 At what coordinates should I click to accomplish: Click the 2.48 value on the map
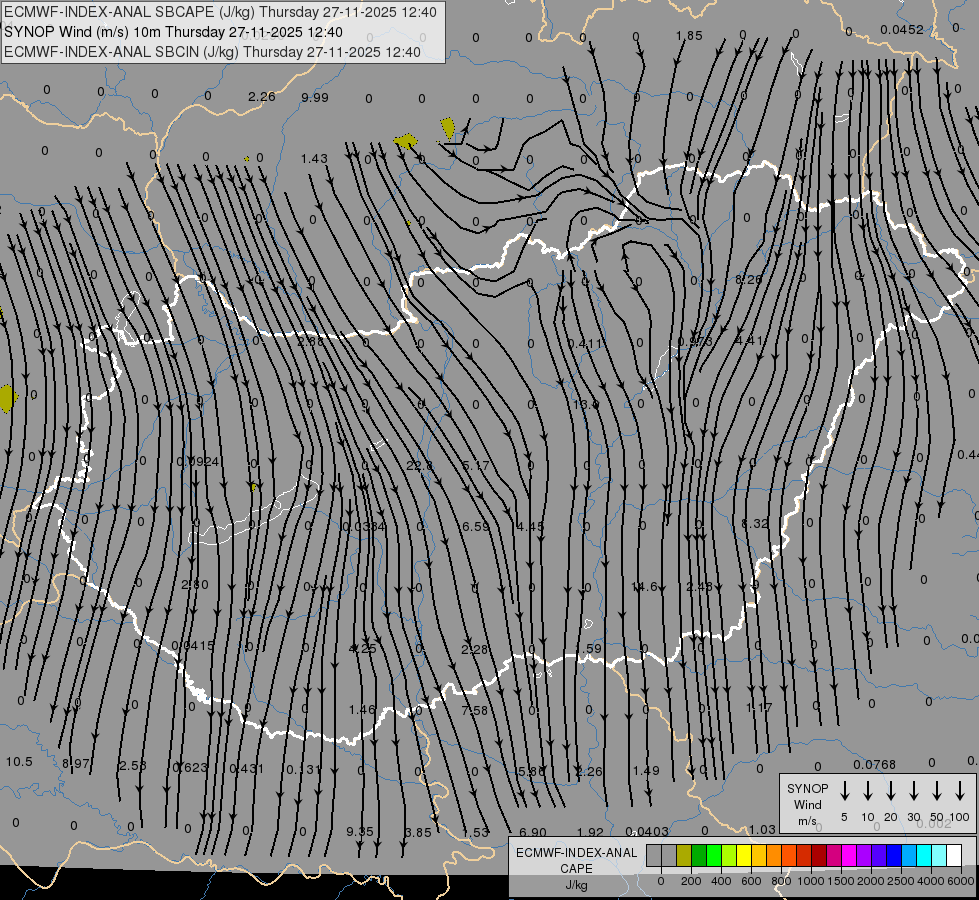[x=699, y=586]
